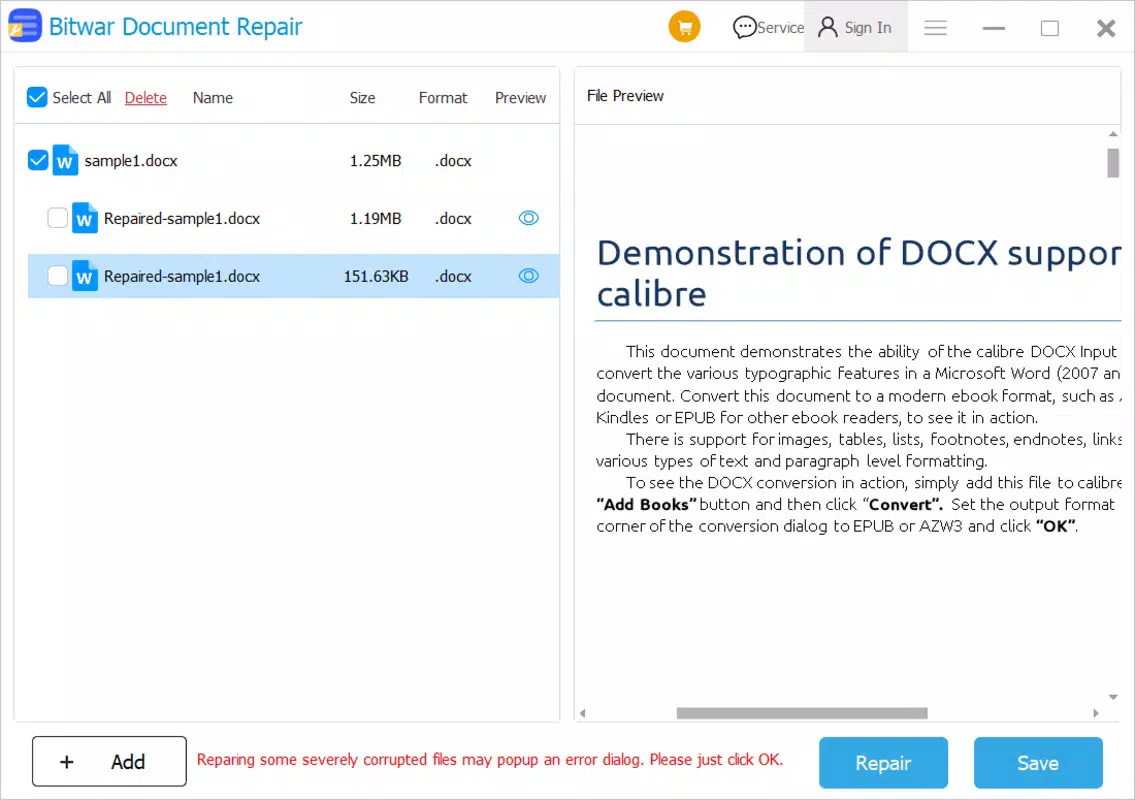Screen dimensions: 1135x800
Task: Close the Bitwar Document Repair window
Action: [1106, 28]
